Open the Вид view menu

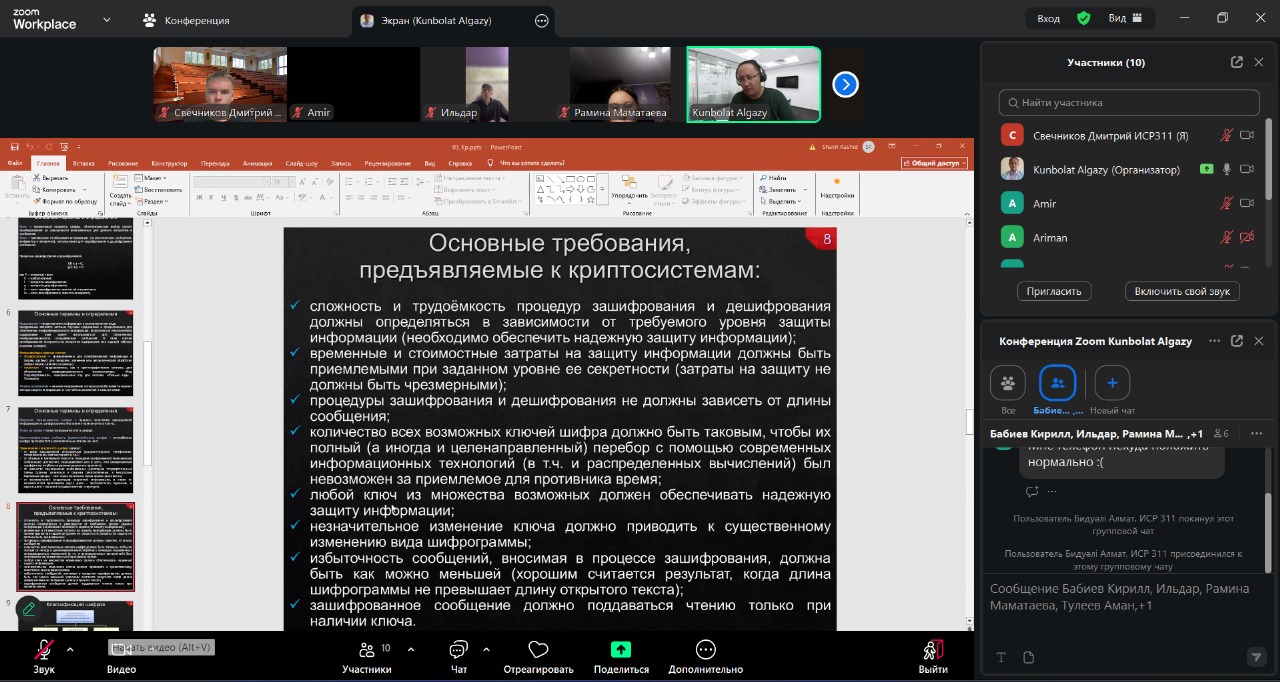point(1125,18)
